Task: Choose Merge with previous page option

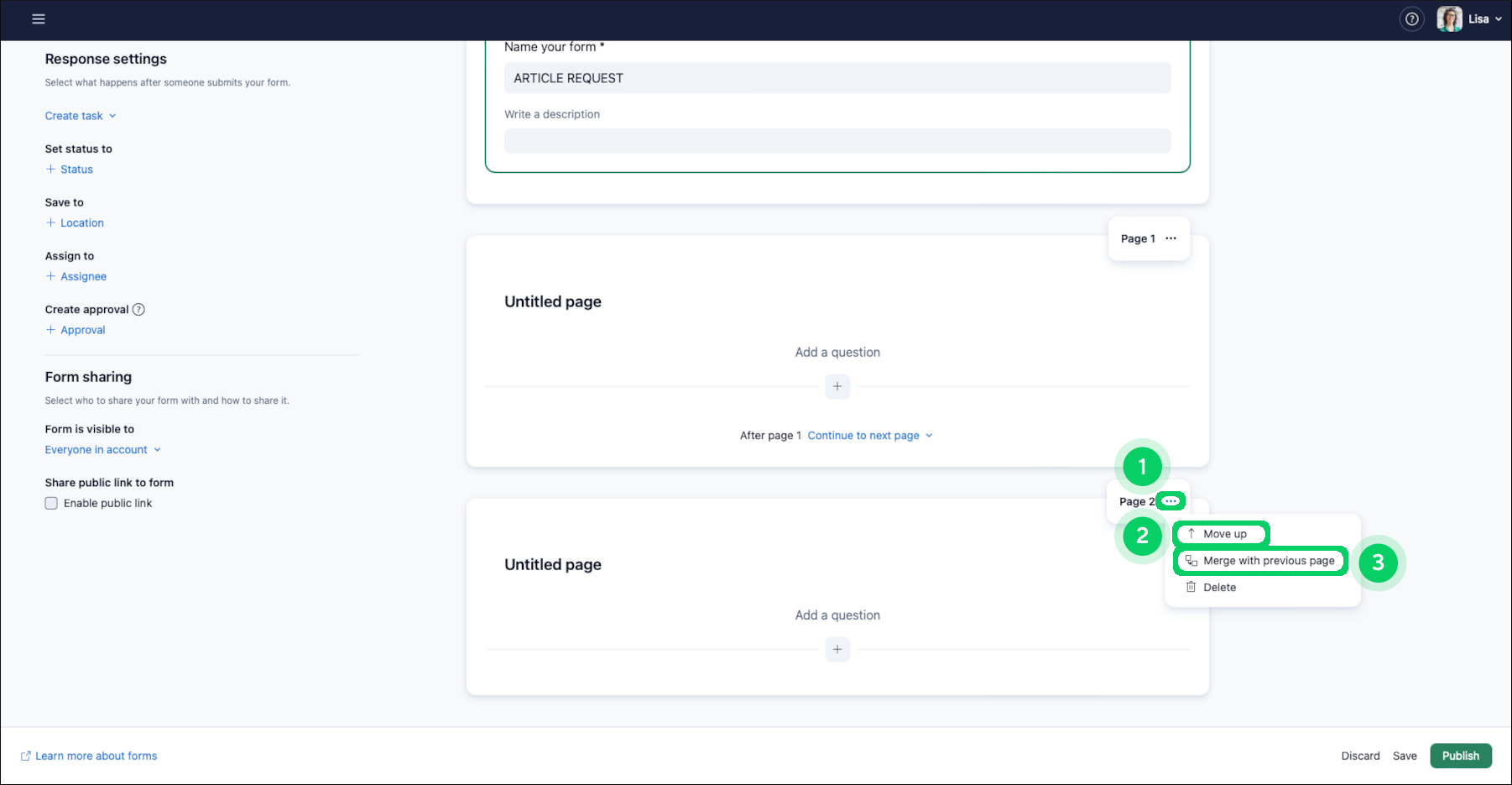Action: click(1268, 561)
